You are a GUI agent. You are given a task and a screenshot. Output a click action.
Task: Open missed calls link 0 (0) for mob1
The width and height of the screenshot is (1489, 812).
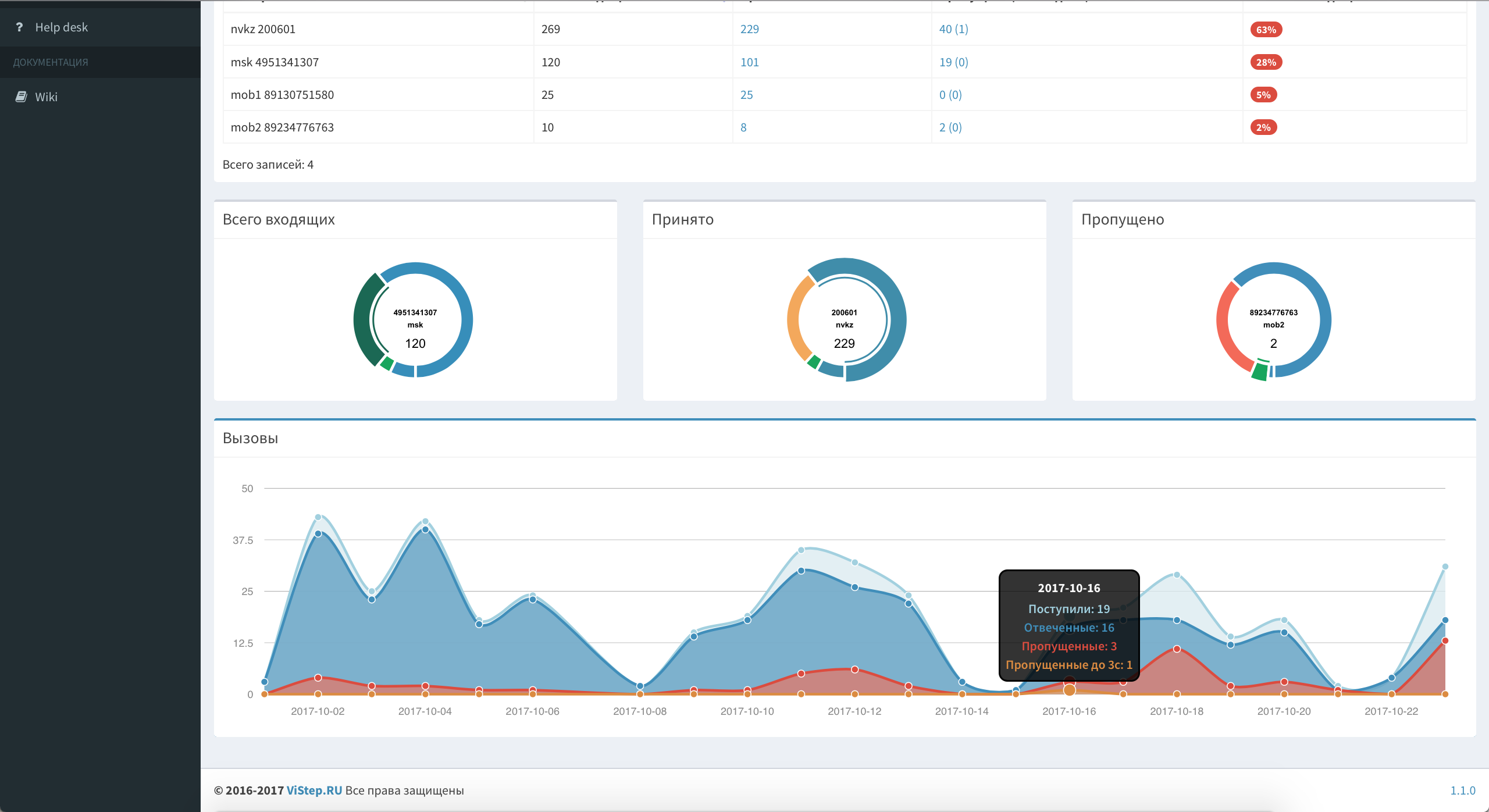tap(950, 95)
